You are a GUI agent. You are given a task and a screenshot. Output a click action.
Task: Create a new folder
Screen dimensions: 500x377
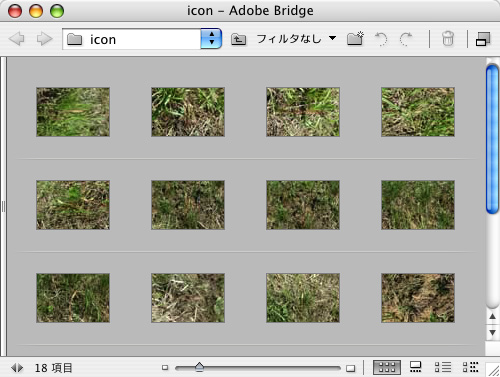355,39
